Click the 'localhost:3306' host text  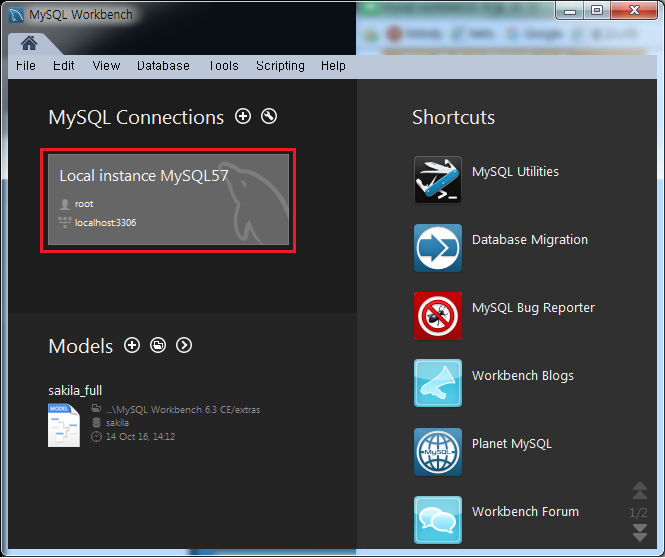click(x=106, y=223)
